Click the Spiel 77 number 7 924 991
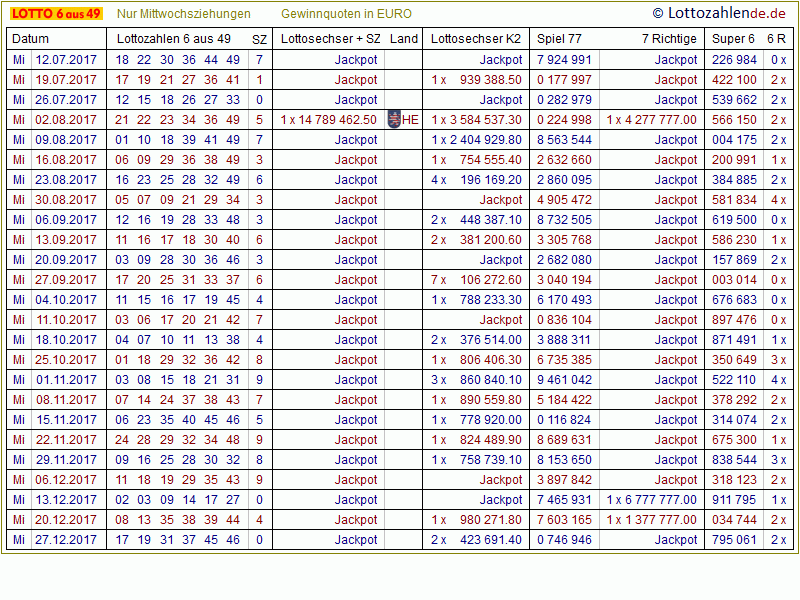This screenshot has height=600, width=800. 564,60
